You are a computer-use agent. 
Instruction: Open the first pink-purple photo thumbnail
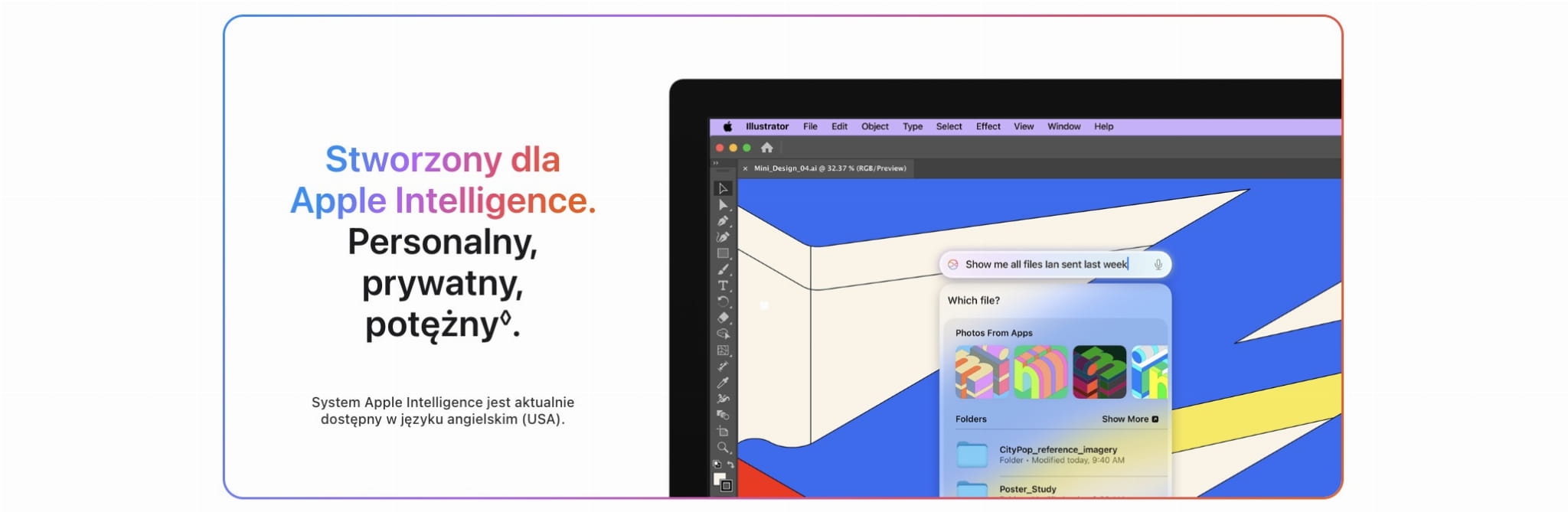(982, 372)
